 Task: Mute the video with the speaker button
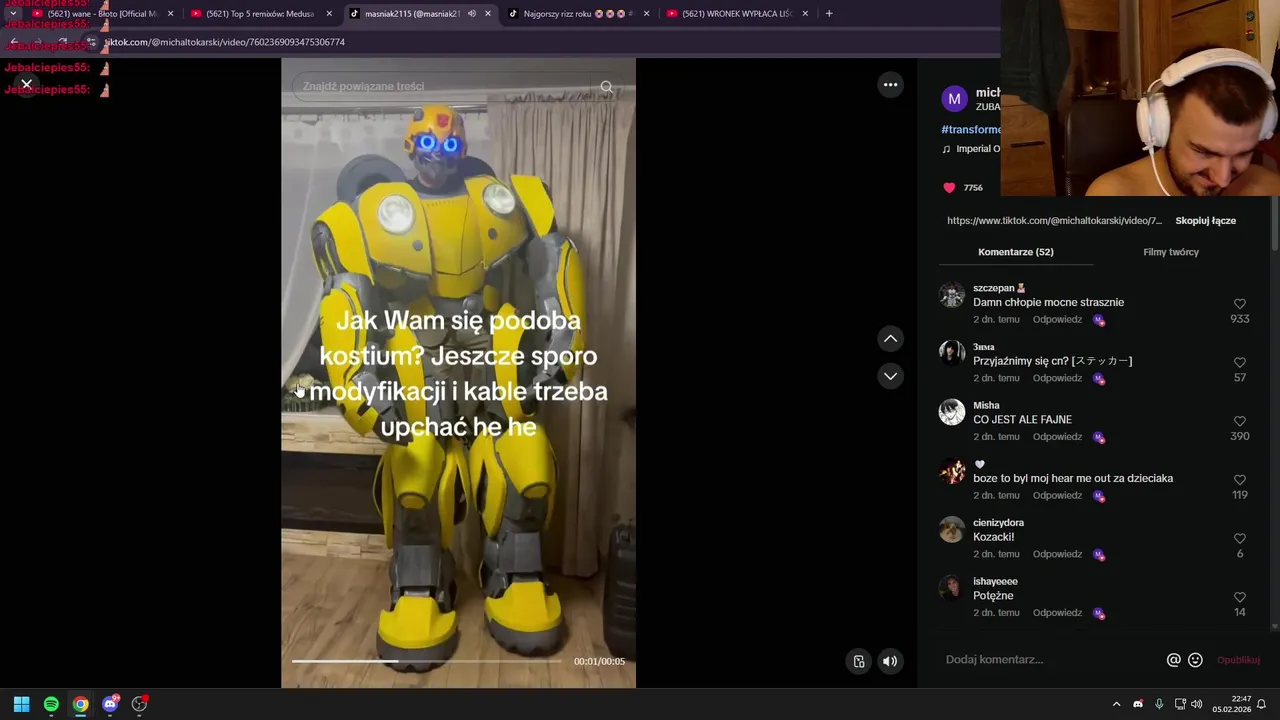[x=889, y=661]
